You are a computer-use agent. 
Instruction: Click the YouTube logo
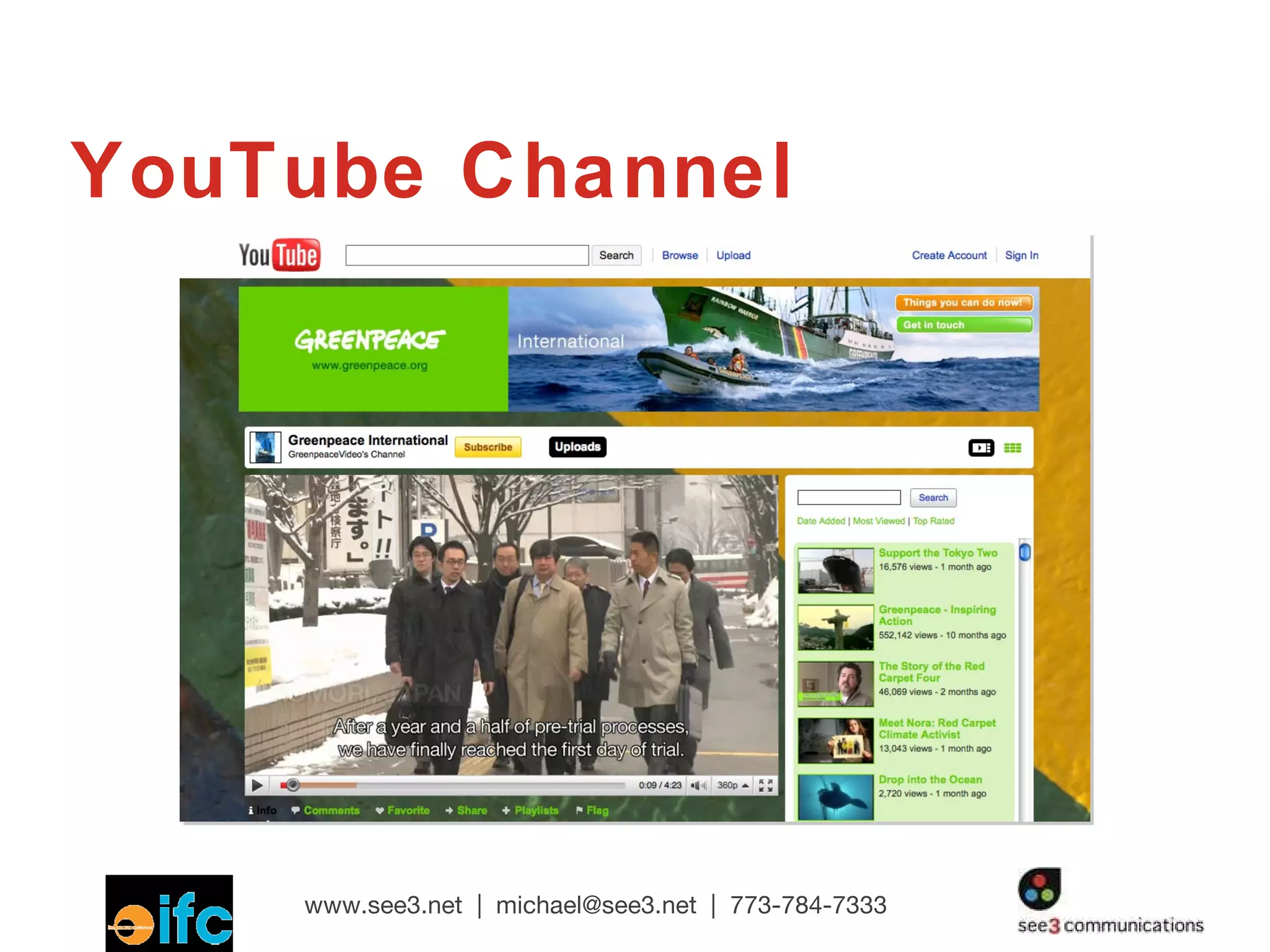pyautogui.click(x=280, y=255)
